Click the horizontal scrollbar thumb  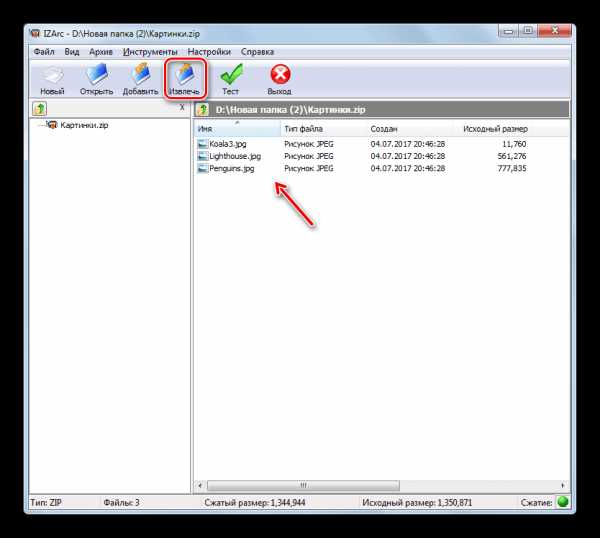[x=303, y=485]
